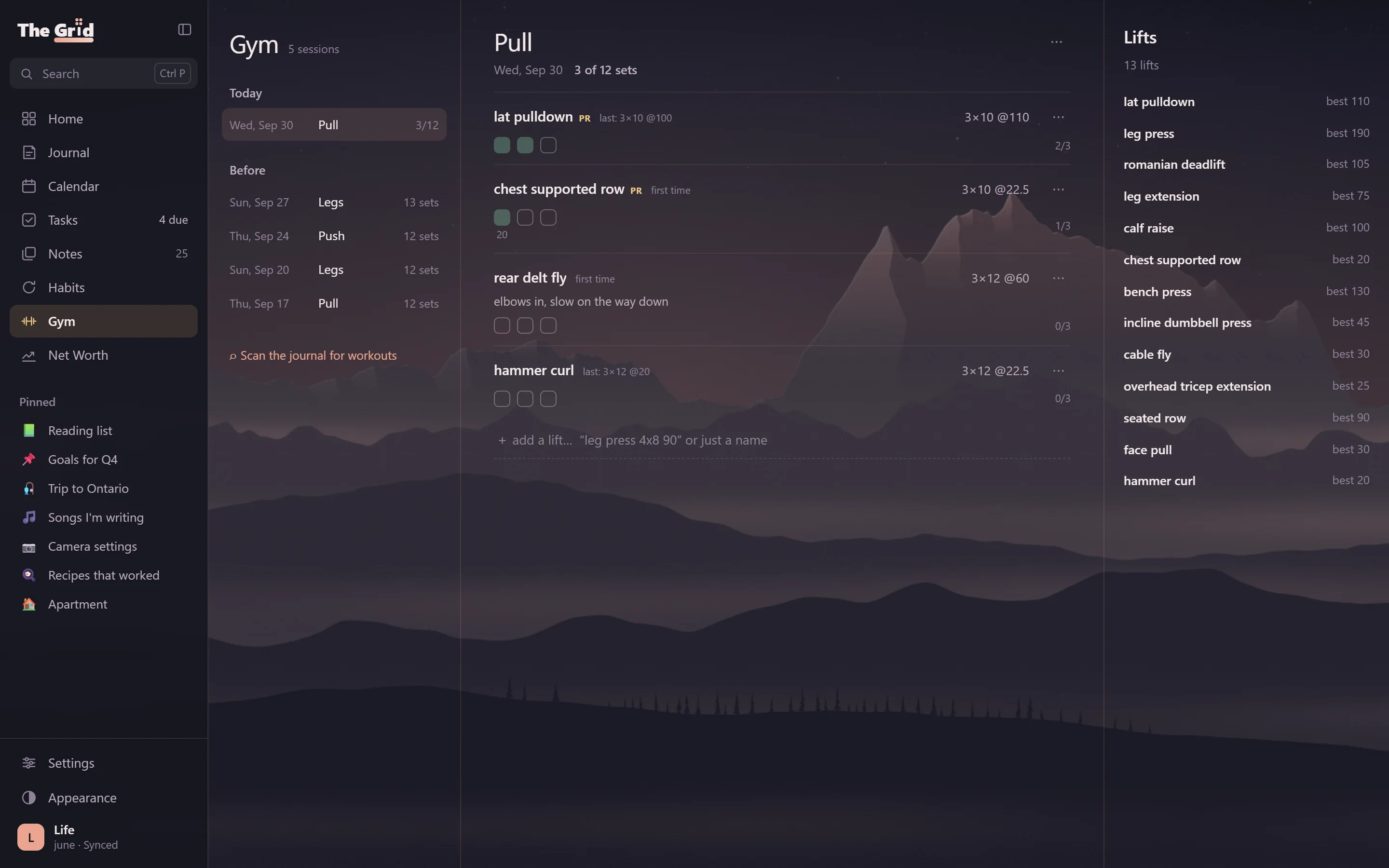Click the add a lift input
Viewport: 1389px width, 868px height.
(x=782, y=440)
